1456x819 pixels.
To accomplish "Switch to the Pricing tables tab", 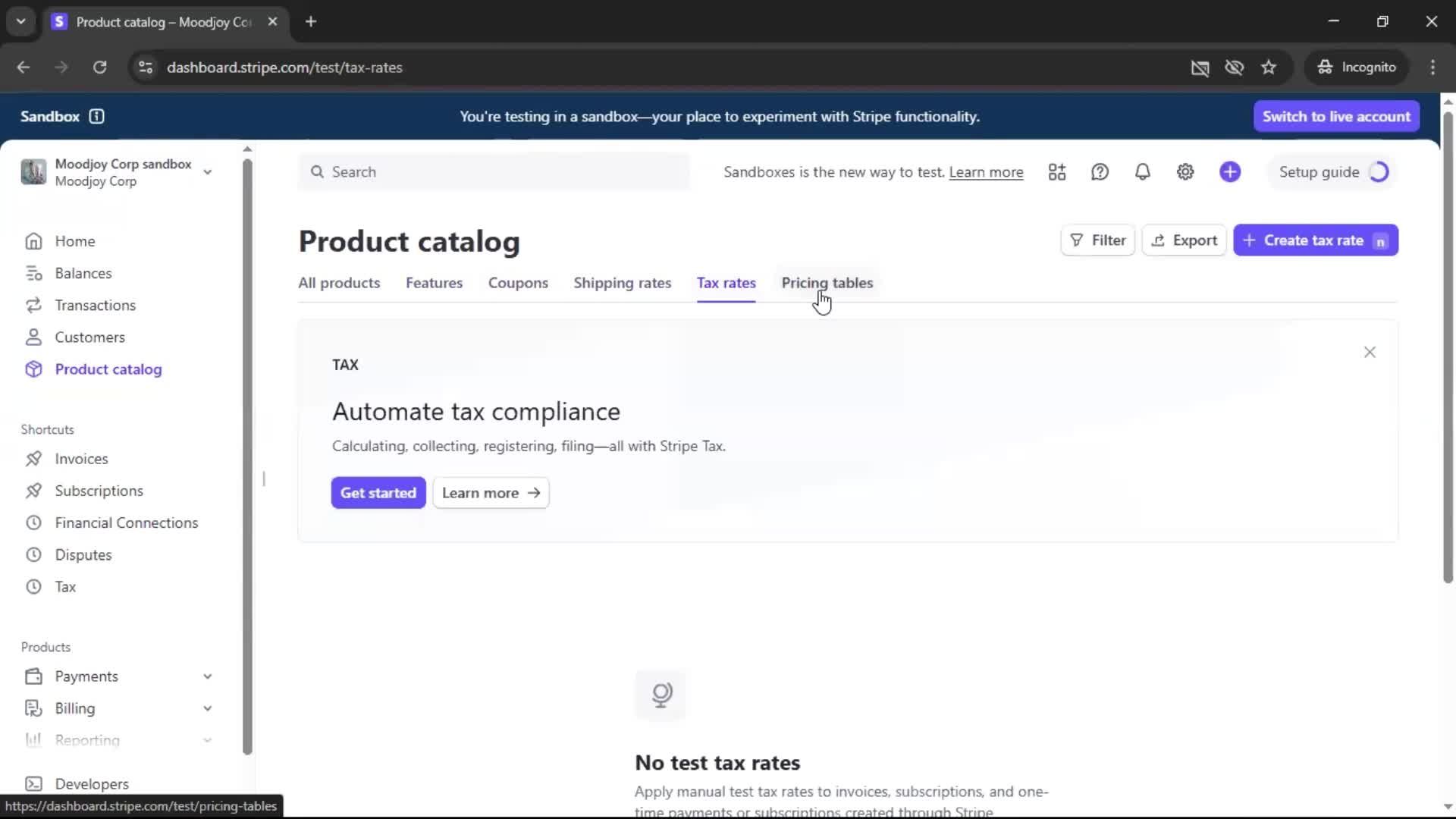I will click(x=827, y=283).
